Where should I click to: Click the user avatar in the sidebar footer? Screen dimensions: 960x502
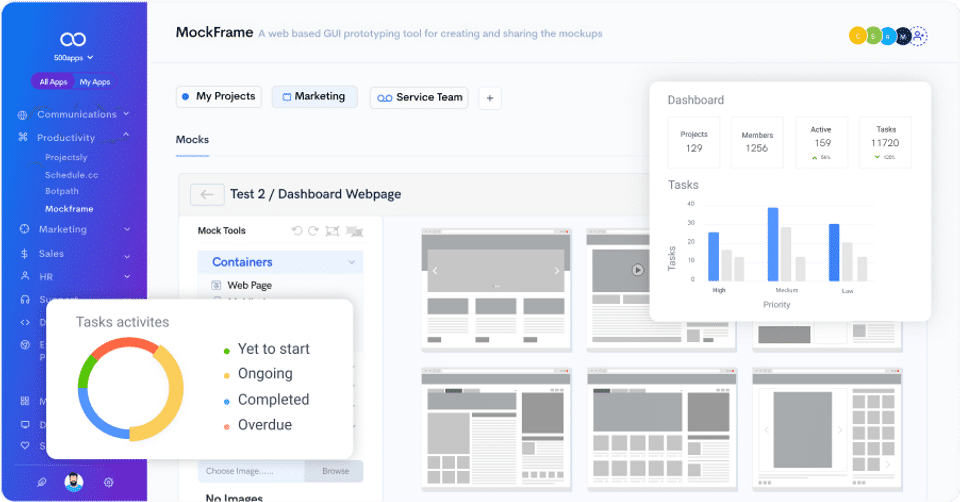[x=74, y=482]
